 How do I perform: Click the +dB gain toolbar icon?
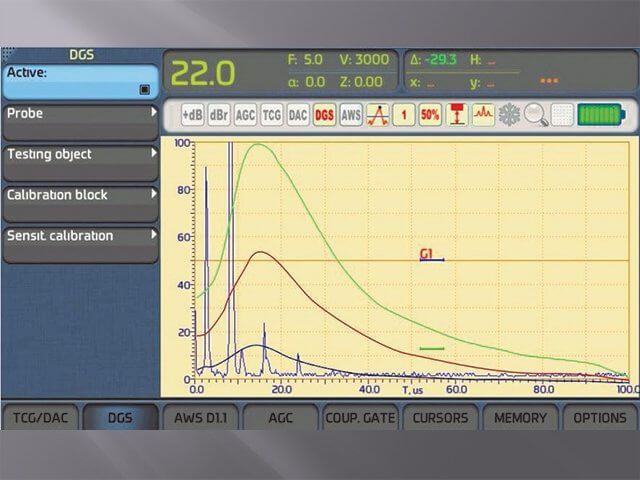(192, 115)
